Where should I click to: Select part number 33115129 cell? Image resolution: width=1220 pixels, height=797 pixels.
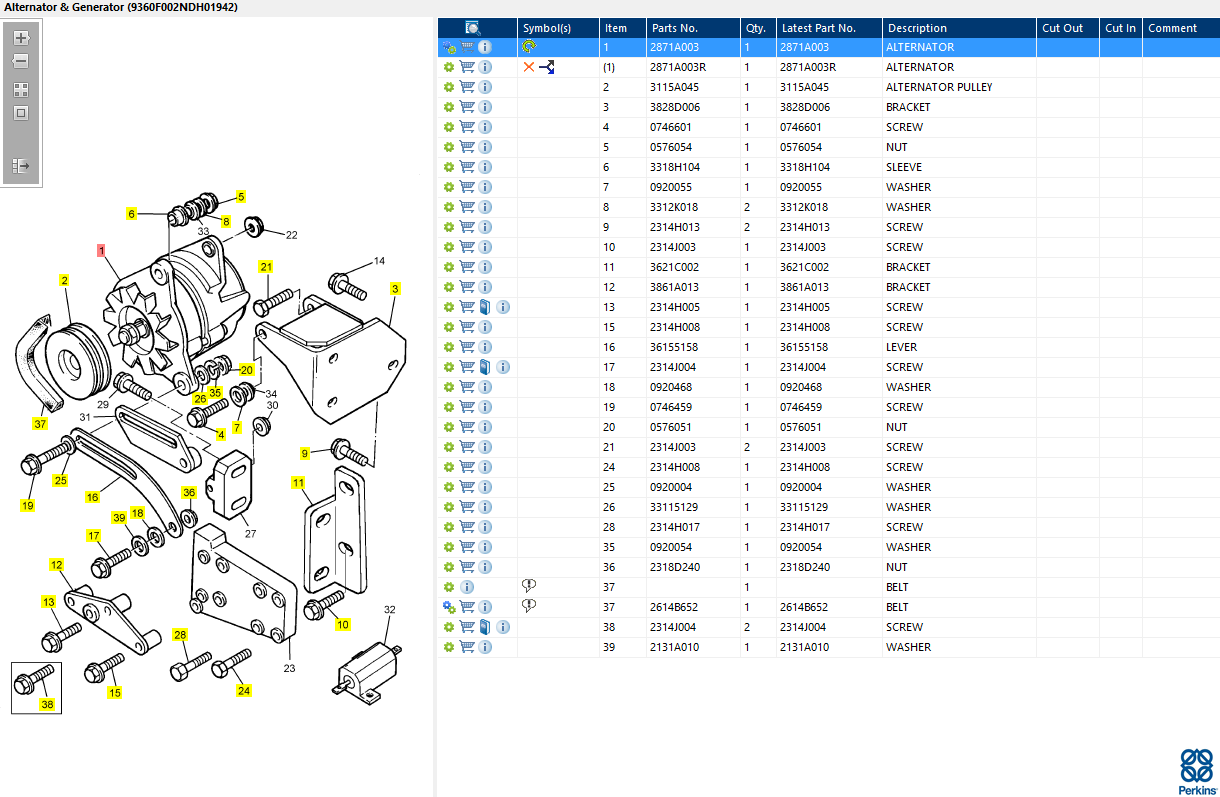pos(692,507)
